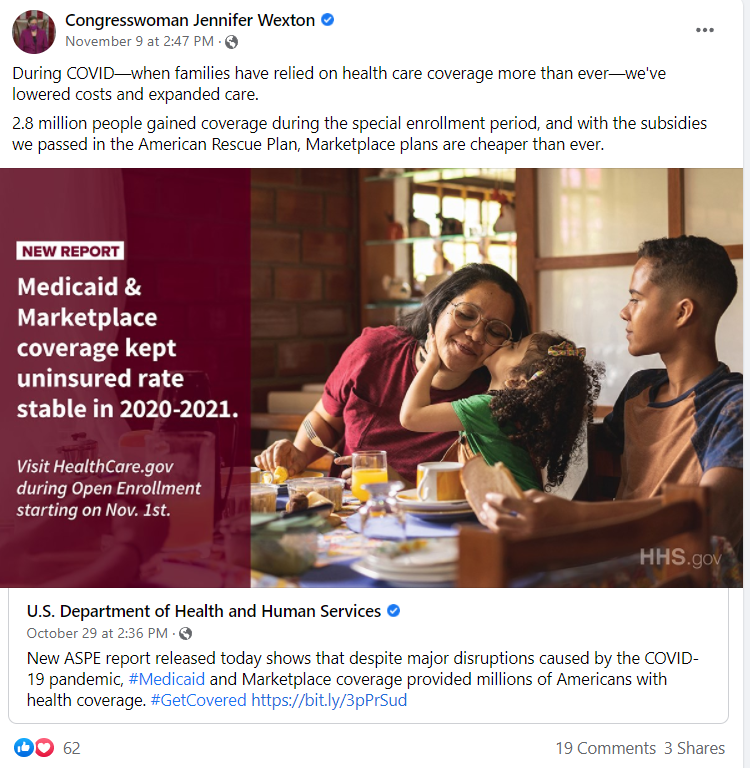Open U.S. Department of Health and Human Services page
The image size is (750, 768).
[x=204, y=611]
